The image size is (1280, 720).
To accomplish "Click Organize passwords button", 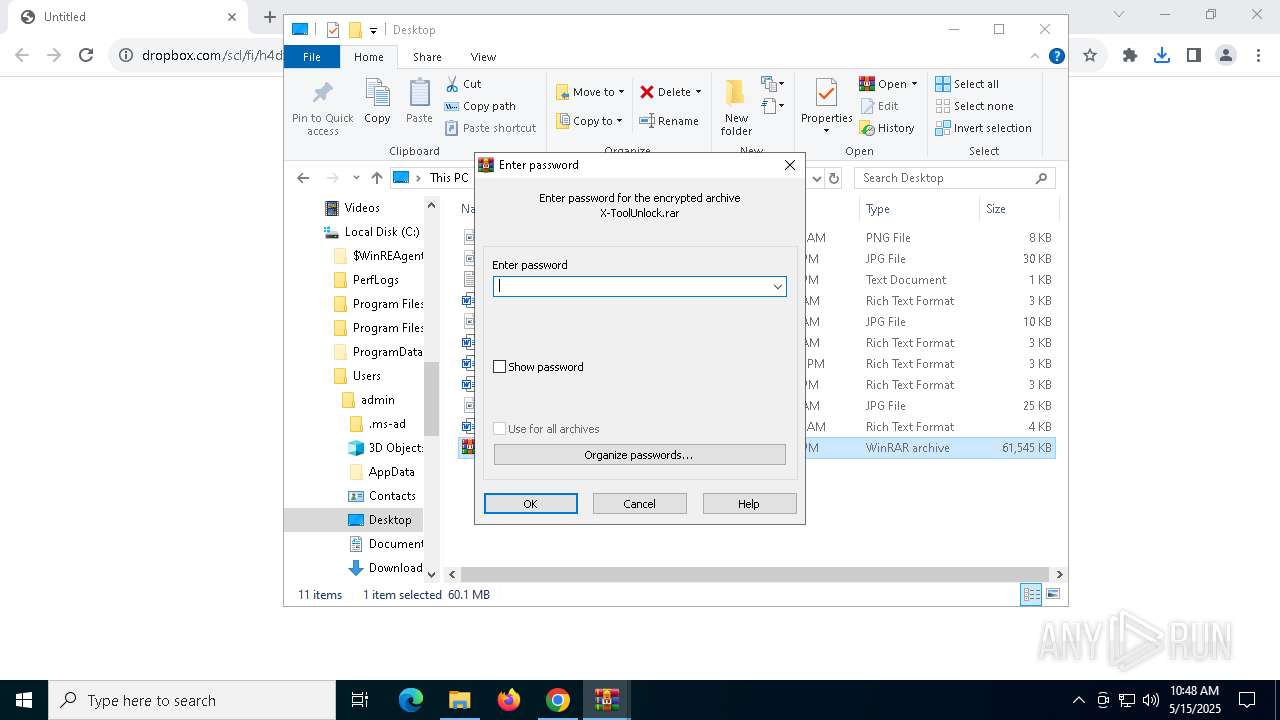I will coord(639,455).
